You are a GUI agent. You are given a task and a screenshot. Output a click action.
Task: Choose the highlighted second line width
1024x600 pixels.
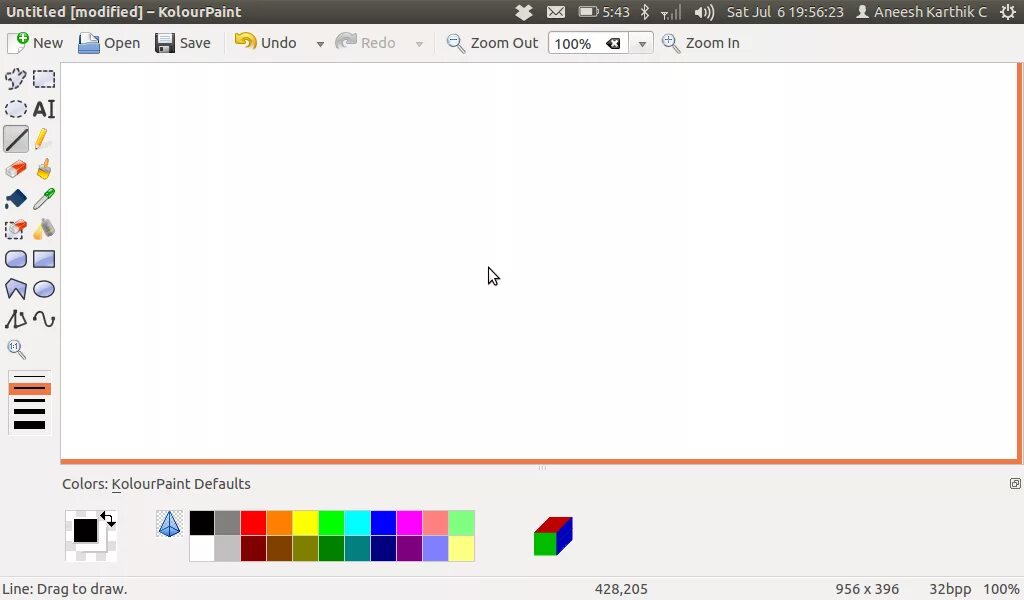click(x=29, y=388)
